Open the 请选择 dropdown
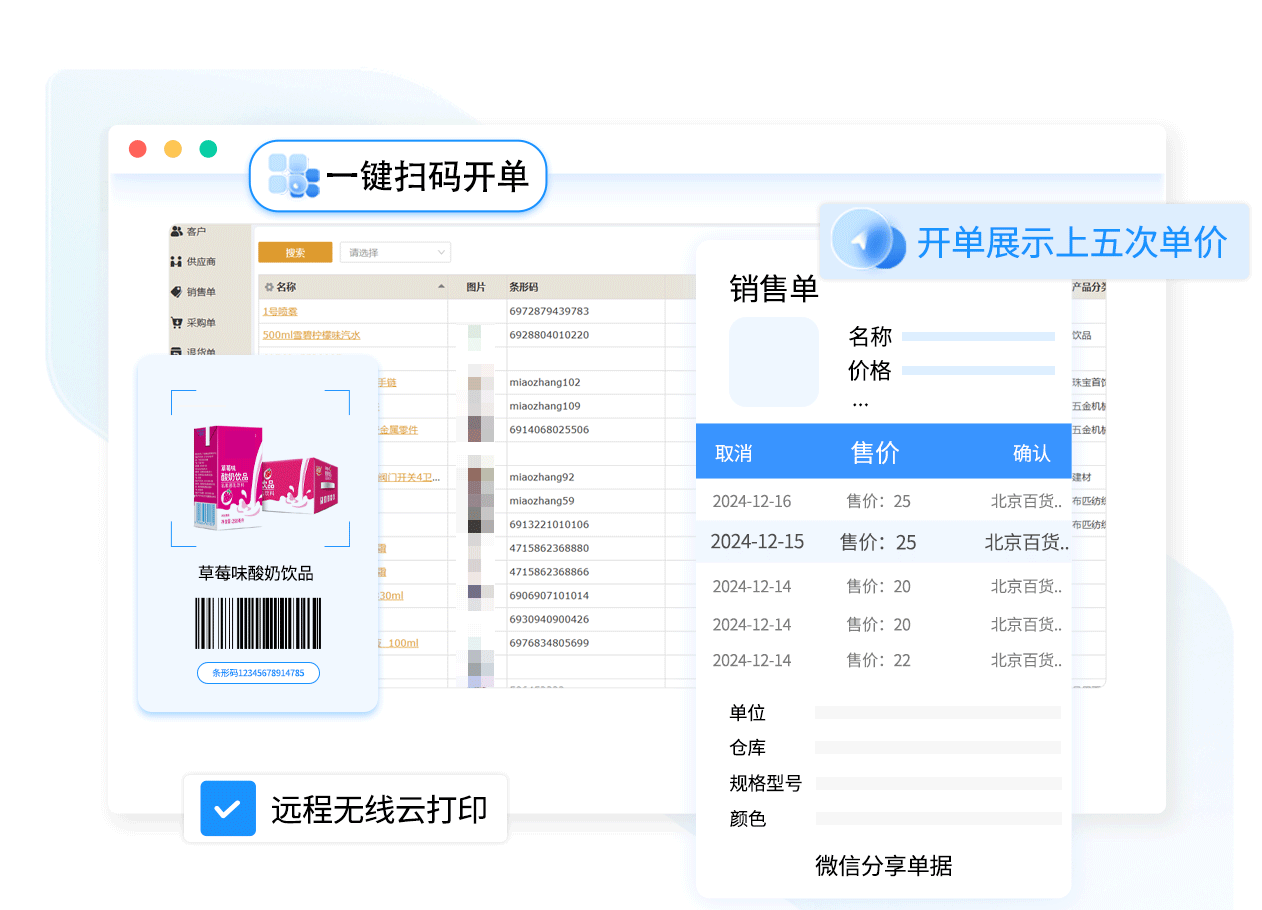 click(x=395, y=253)
